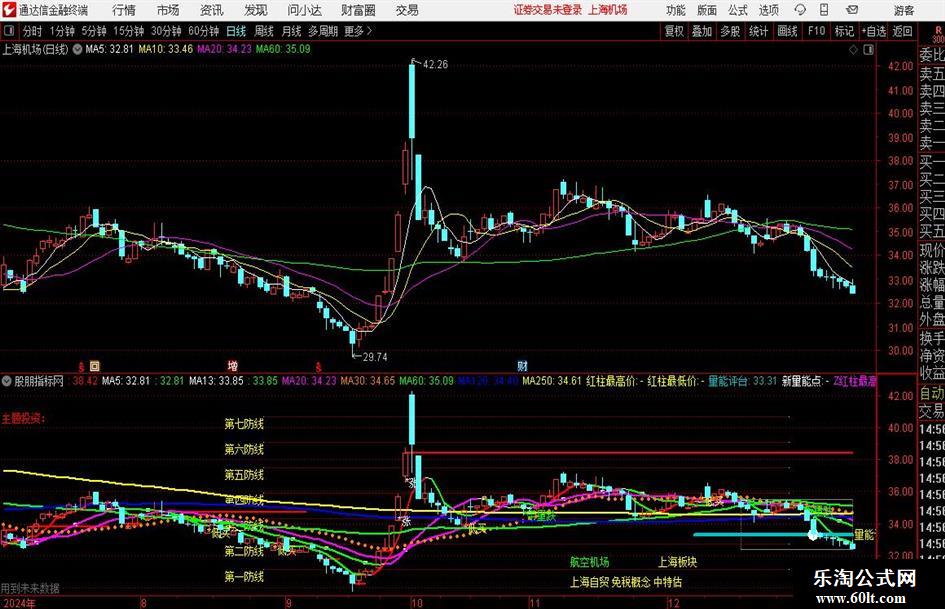Open the 选项 menu

(768, 10)
